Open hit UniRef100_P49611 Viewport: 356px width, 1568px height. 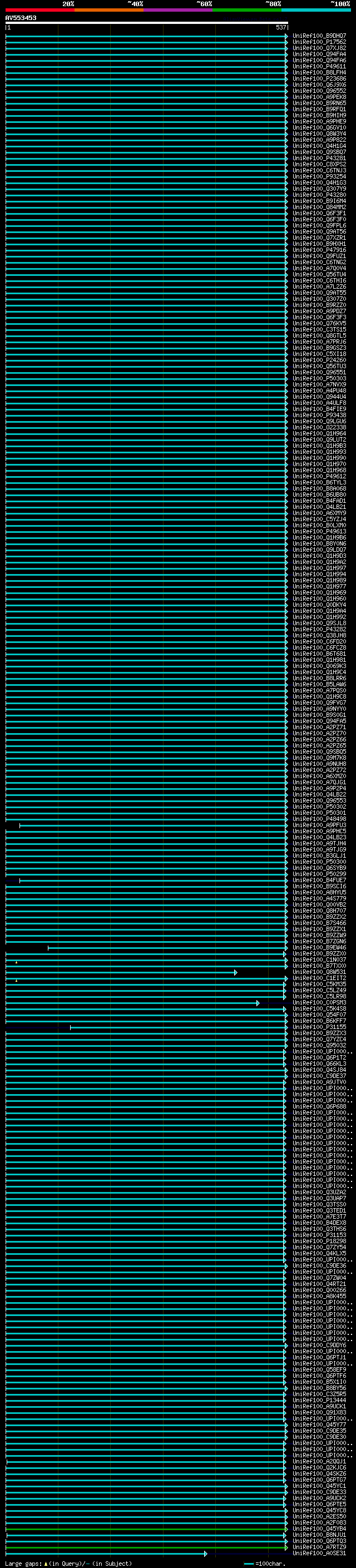coord(319,66)
